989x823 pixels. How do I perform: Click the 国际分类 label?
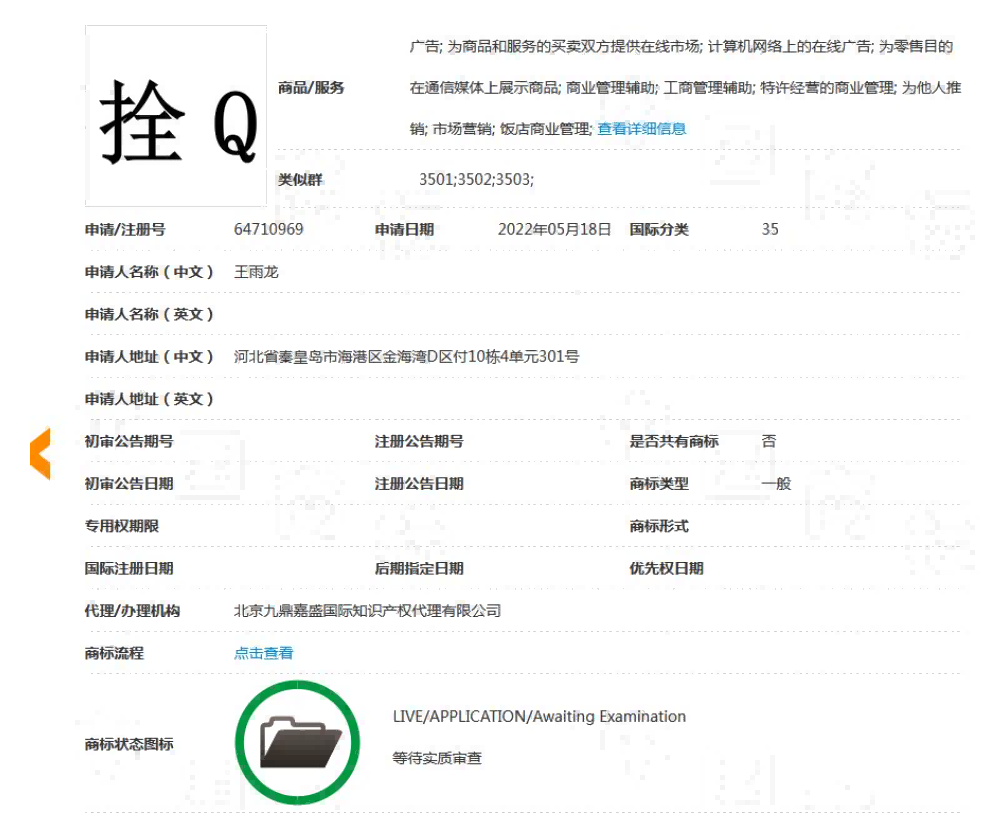[658, 230]
